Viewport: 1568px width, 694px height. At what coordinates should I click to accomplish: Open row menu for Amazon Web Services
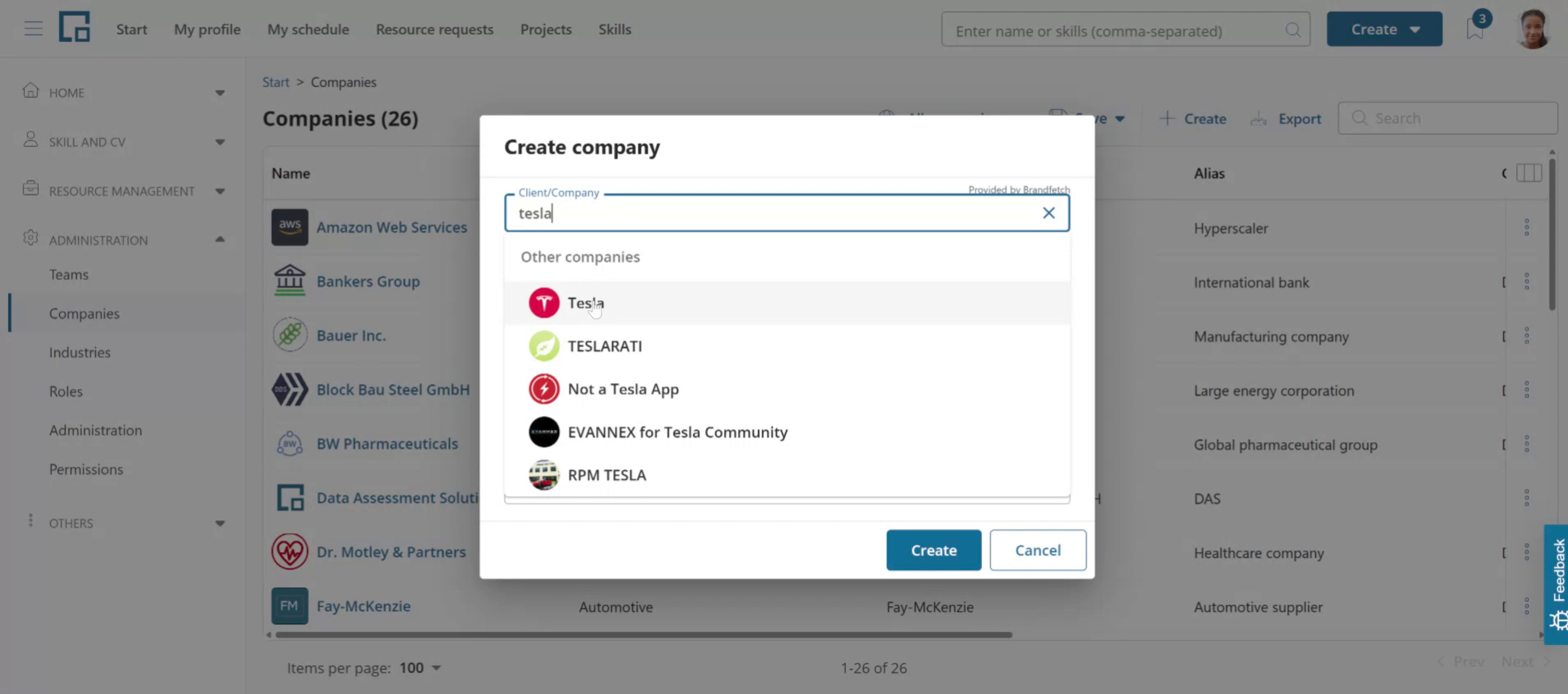click(x=1526, y=227)
